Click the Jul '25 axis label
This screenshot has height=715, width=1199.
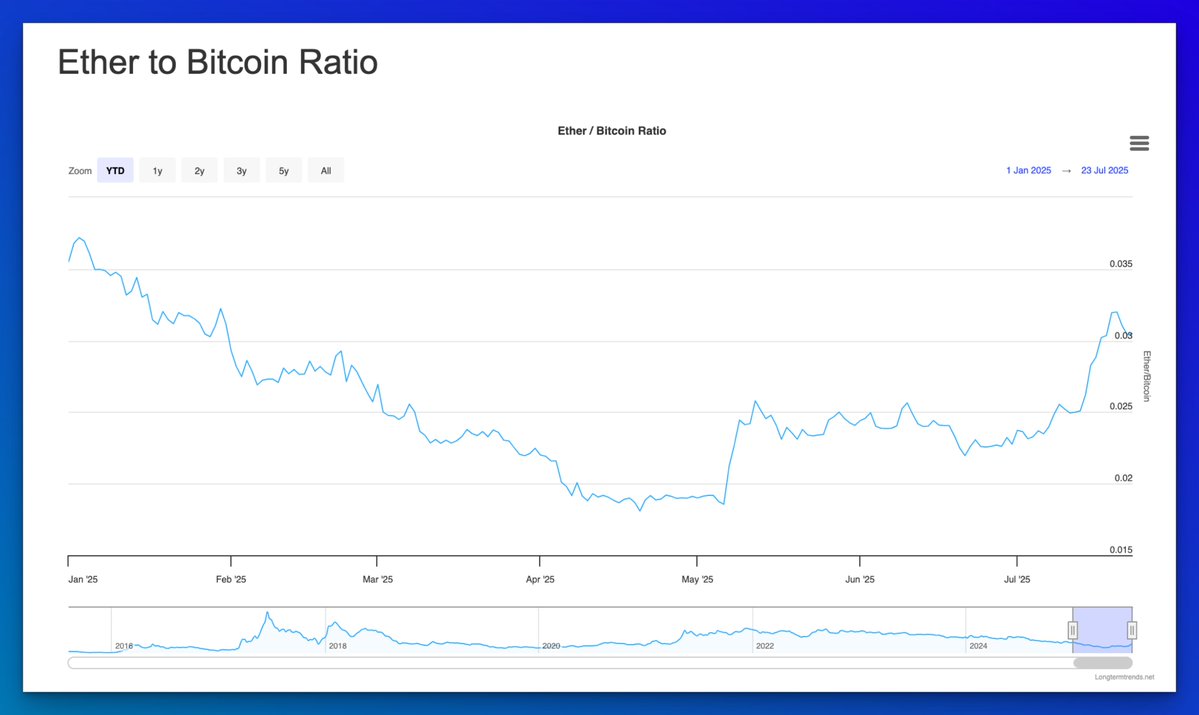[x=1017, y=580]
